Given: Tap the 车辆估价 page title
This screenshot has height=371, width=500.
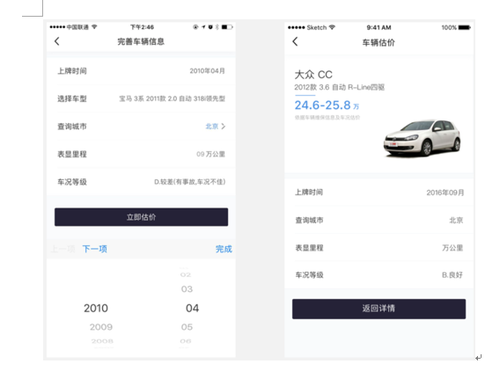Looking at the screenshot, I should pyautogui.click(x=379, y=43).
